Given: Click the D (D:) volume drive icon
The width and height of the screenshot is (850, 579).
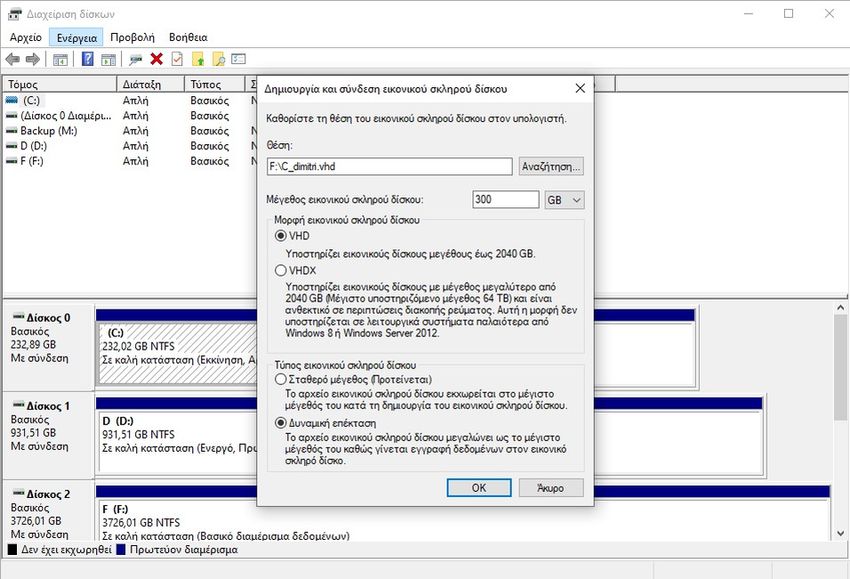Looking at the screenshot, I should [12, 146].
